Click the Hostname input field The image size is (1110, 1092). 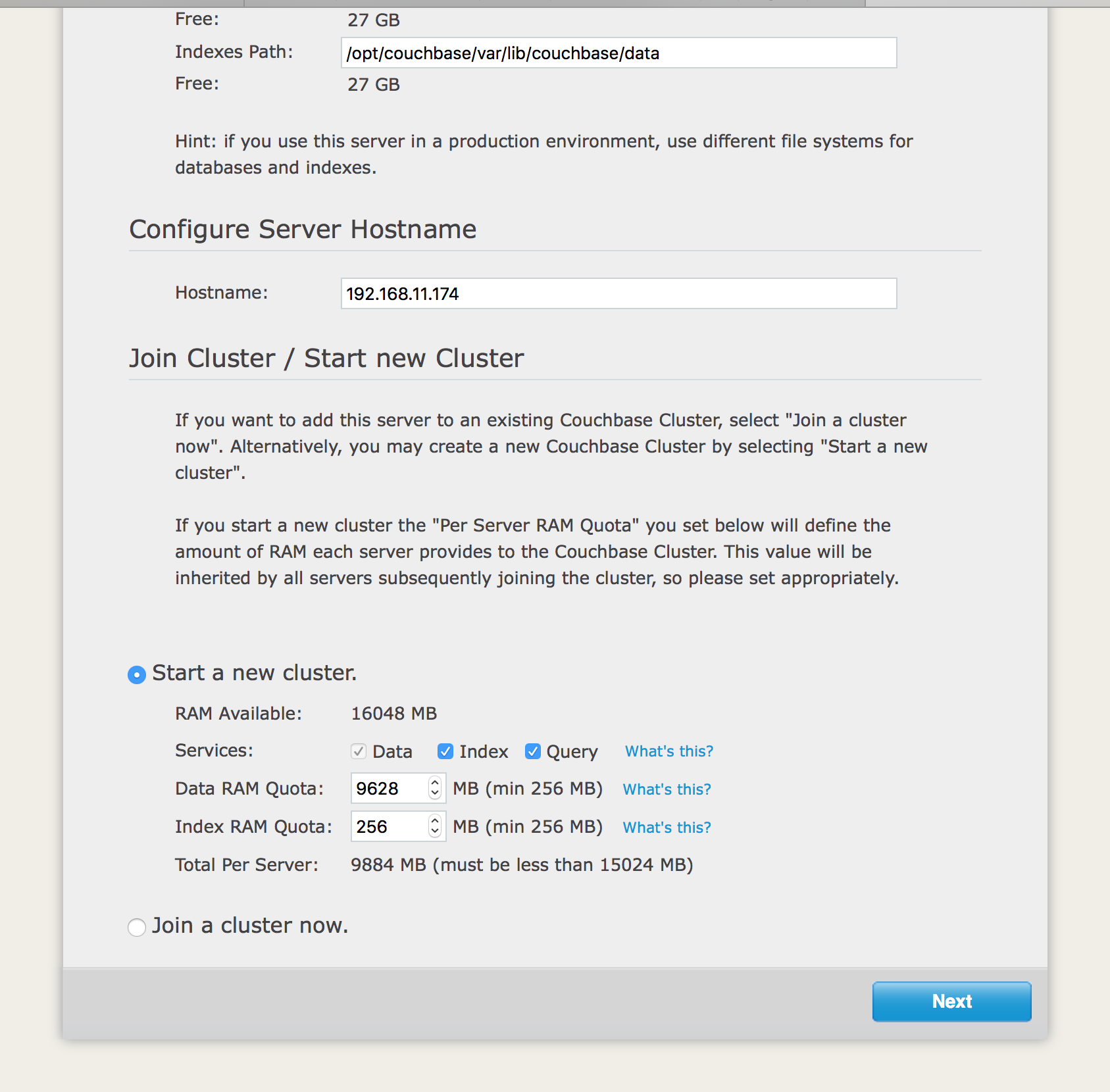[618, 293]
